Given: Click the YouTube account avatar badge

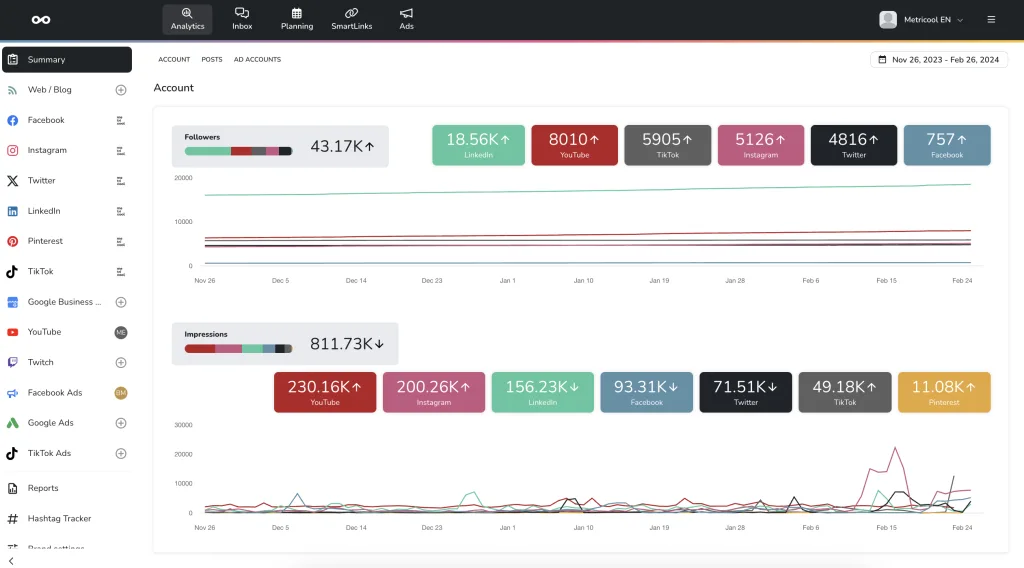Looking at the screenshot, I should 121,332.
